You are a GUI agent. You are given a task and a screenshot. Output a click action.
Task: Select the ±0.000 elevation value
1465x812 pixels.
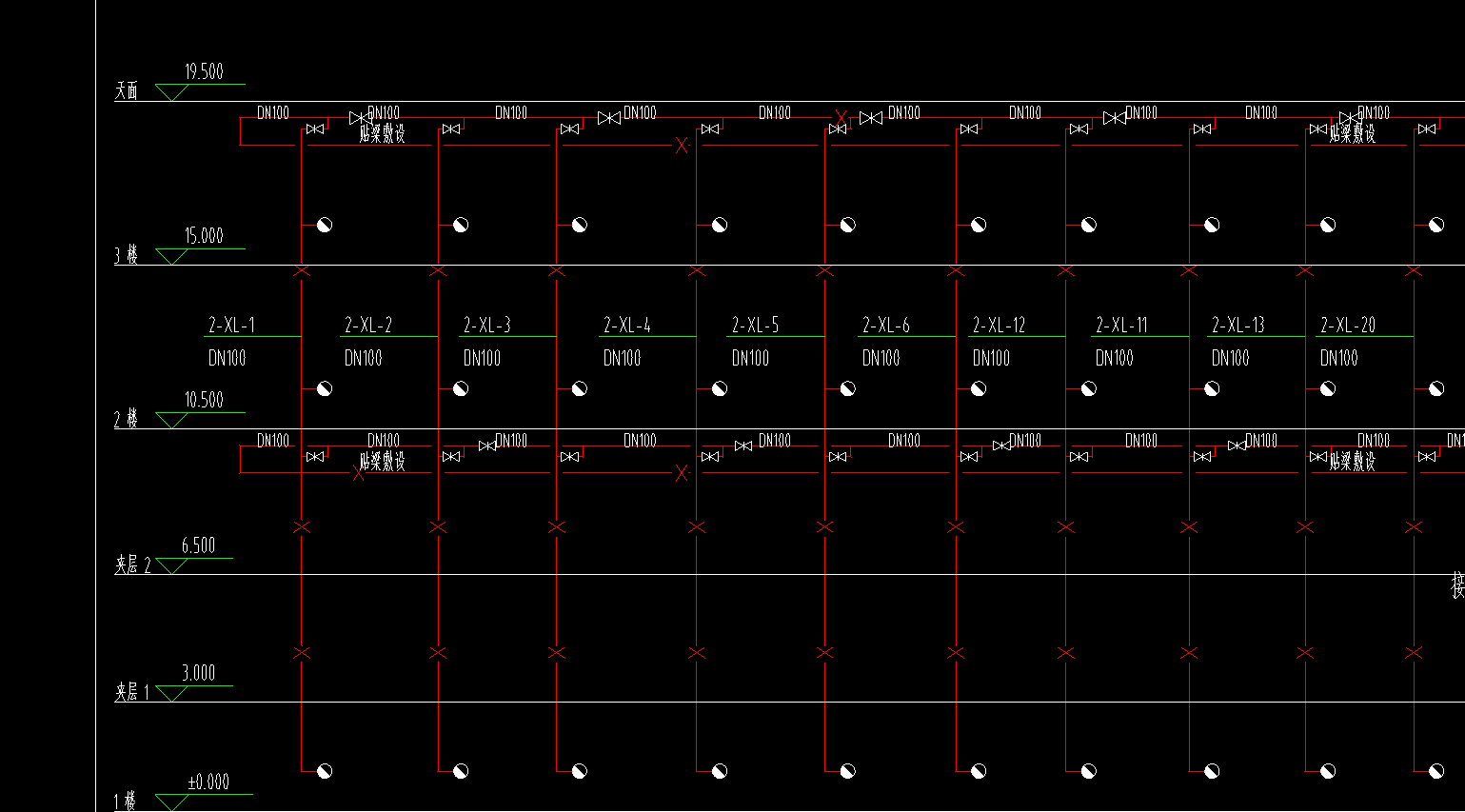(208, 782)
